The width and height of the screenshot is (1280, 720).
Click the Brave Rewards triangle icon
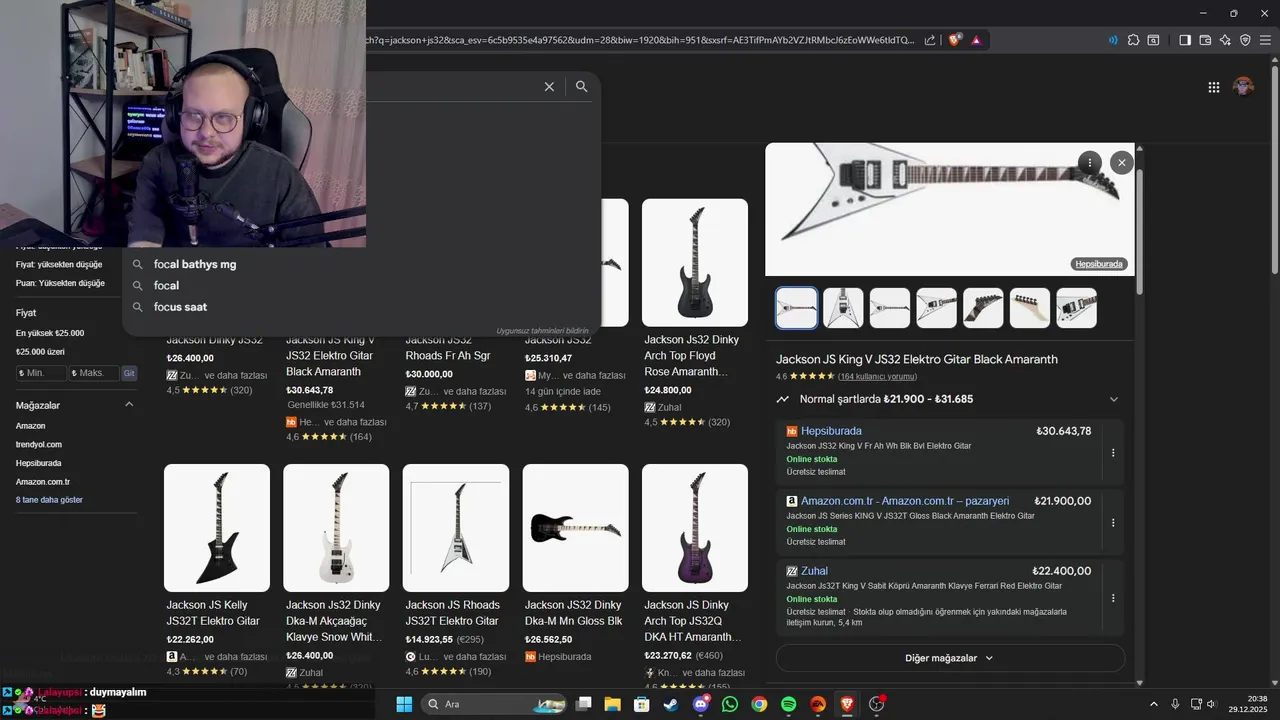point(976,40)
